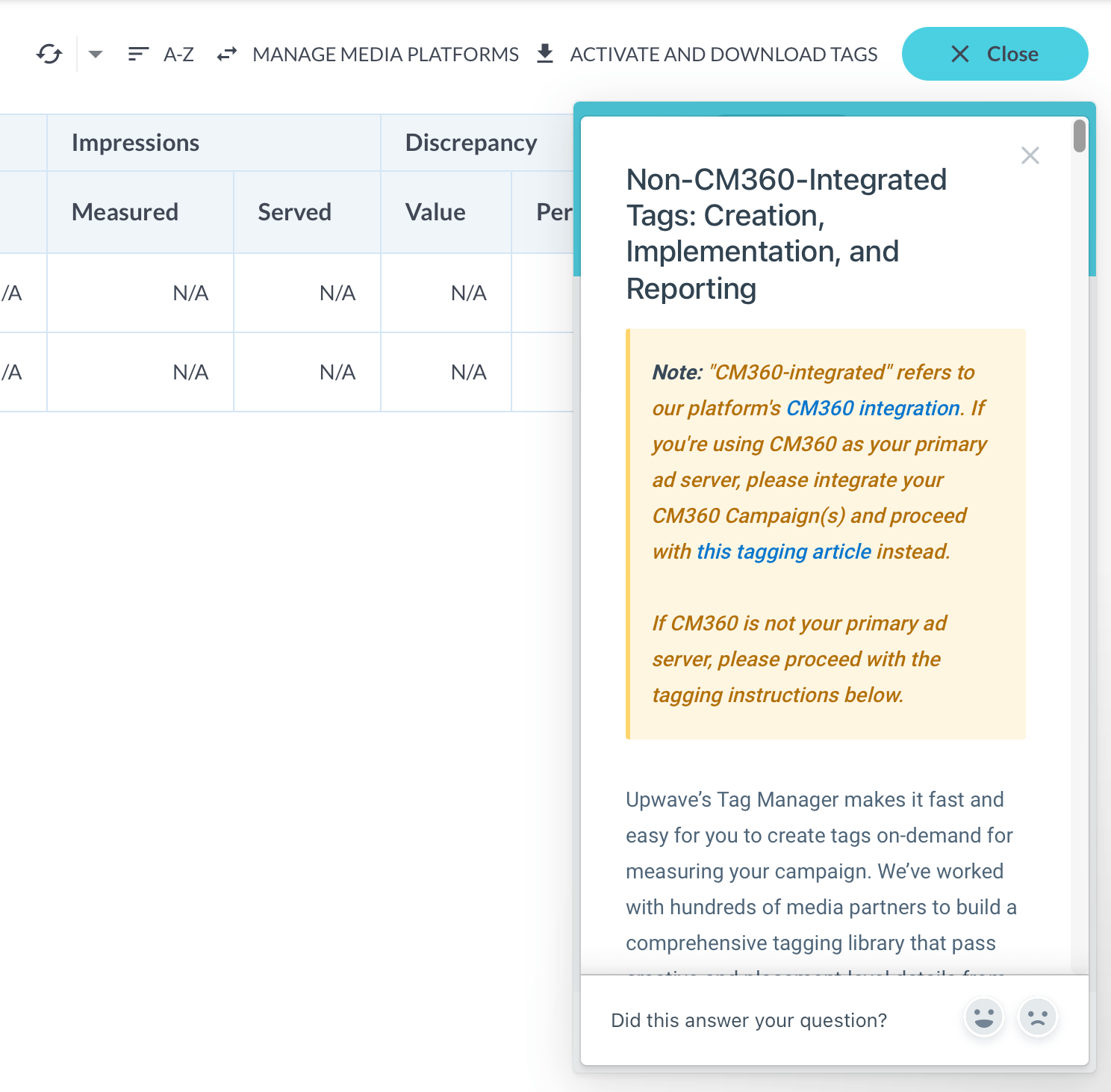Screen dimensions: 1111x1092
Task: Click 'Did this answer your question?' text
Action: (x=749, y=1020)
